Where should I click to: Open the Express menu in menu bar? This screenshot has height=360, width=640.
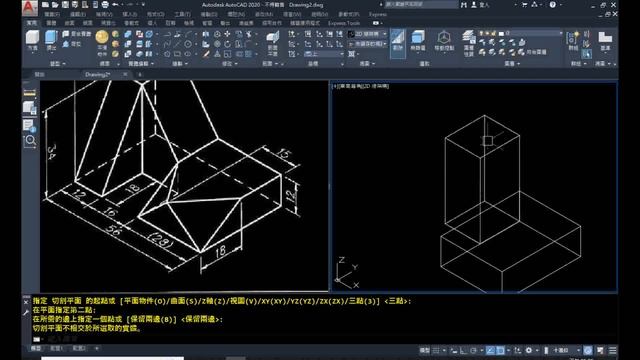tap(378, 14)
